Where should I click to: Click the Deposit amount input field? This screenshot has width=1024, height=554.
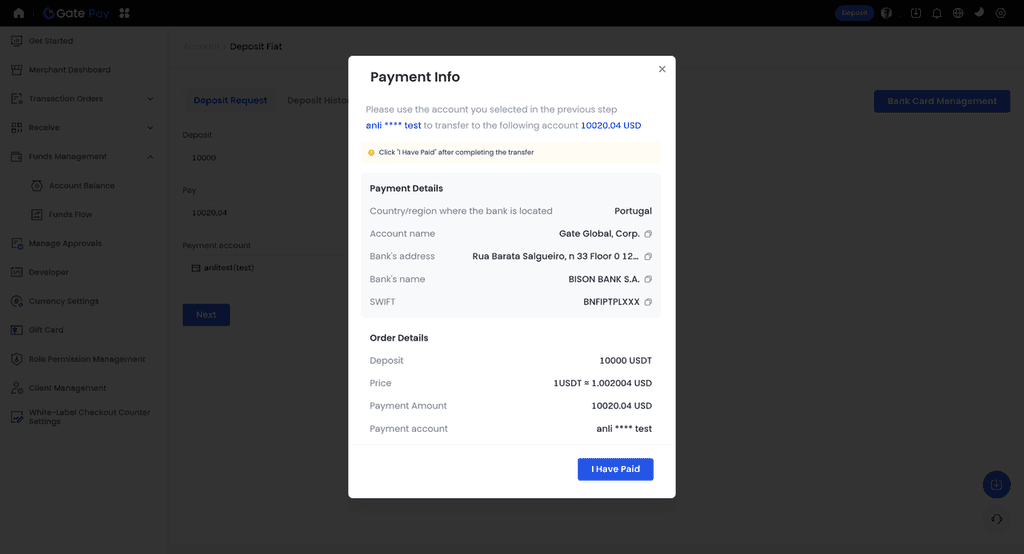[260, 158]
